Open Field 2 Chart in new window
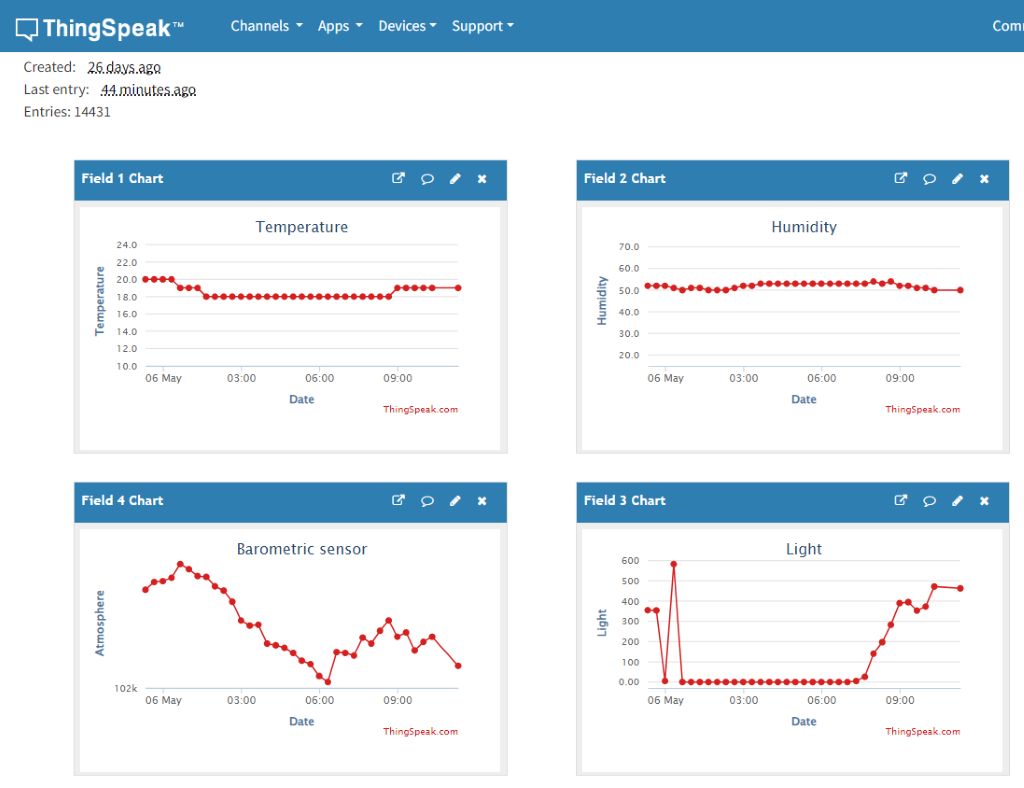The image size is (1024, 788). (901, 178)
